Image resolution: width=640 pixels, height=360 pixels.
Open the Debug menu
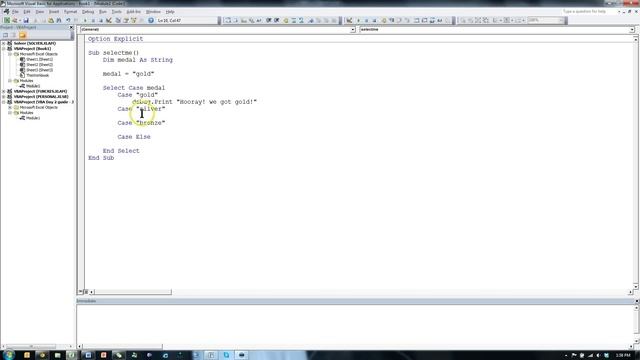coord(88,12)
